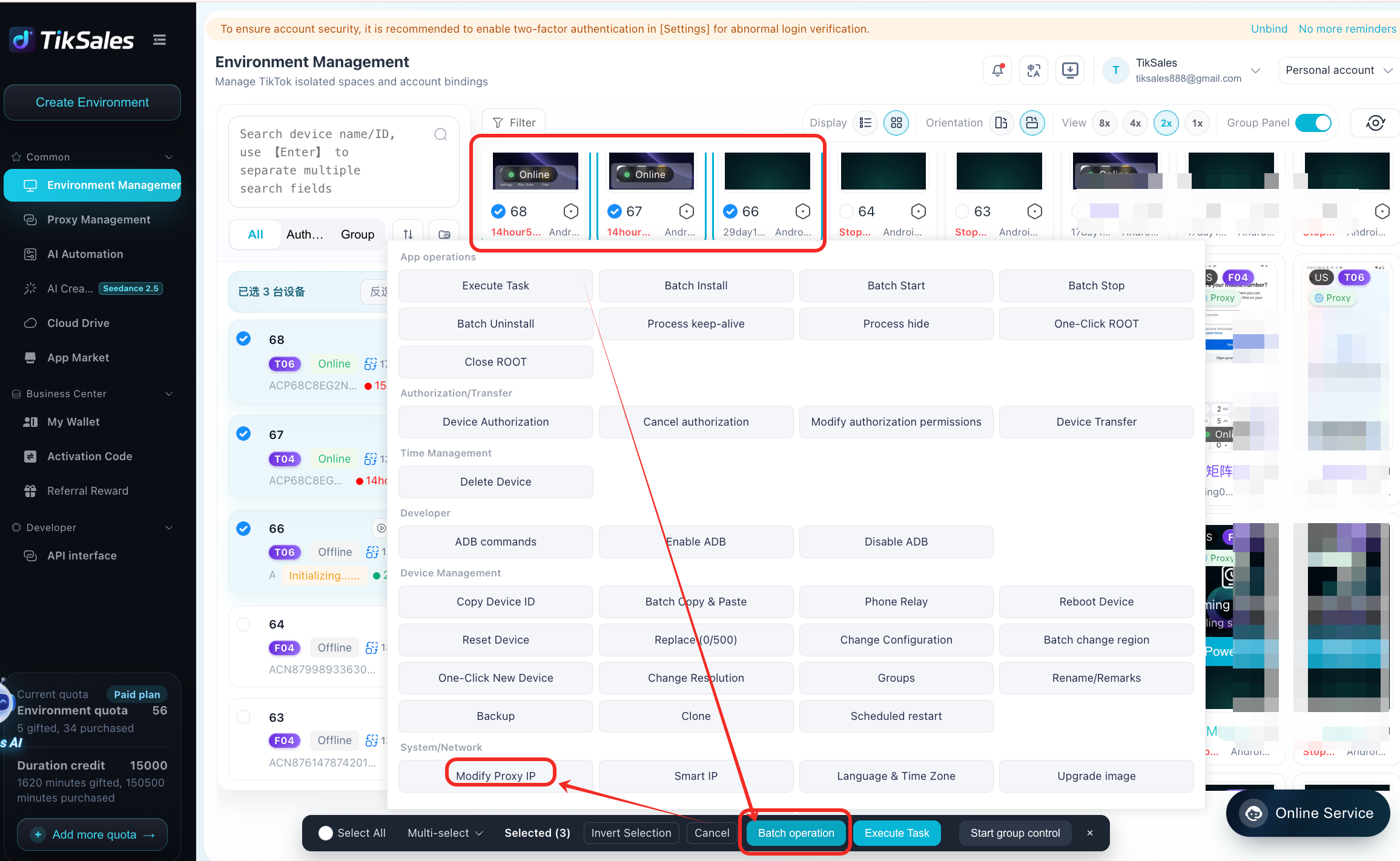Collapse the Business Center section
Image resolution: width=1400 pixels, height=861 pixels.
[169, 394]
